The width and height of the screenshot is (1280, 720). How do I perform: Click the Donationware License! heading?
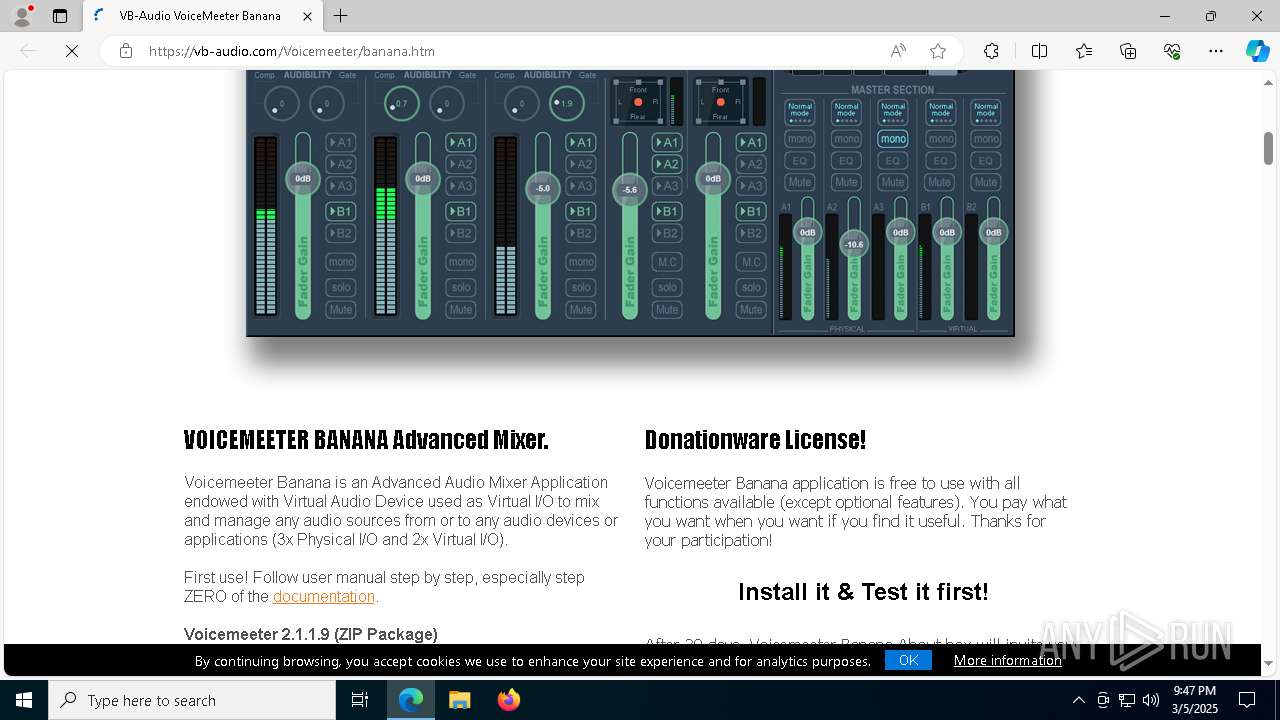(x=755, y=440)
